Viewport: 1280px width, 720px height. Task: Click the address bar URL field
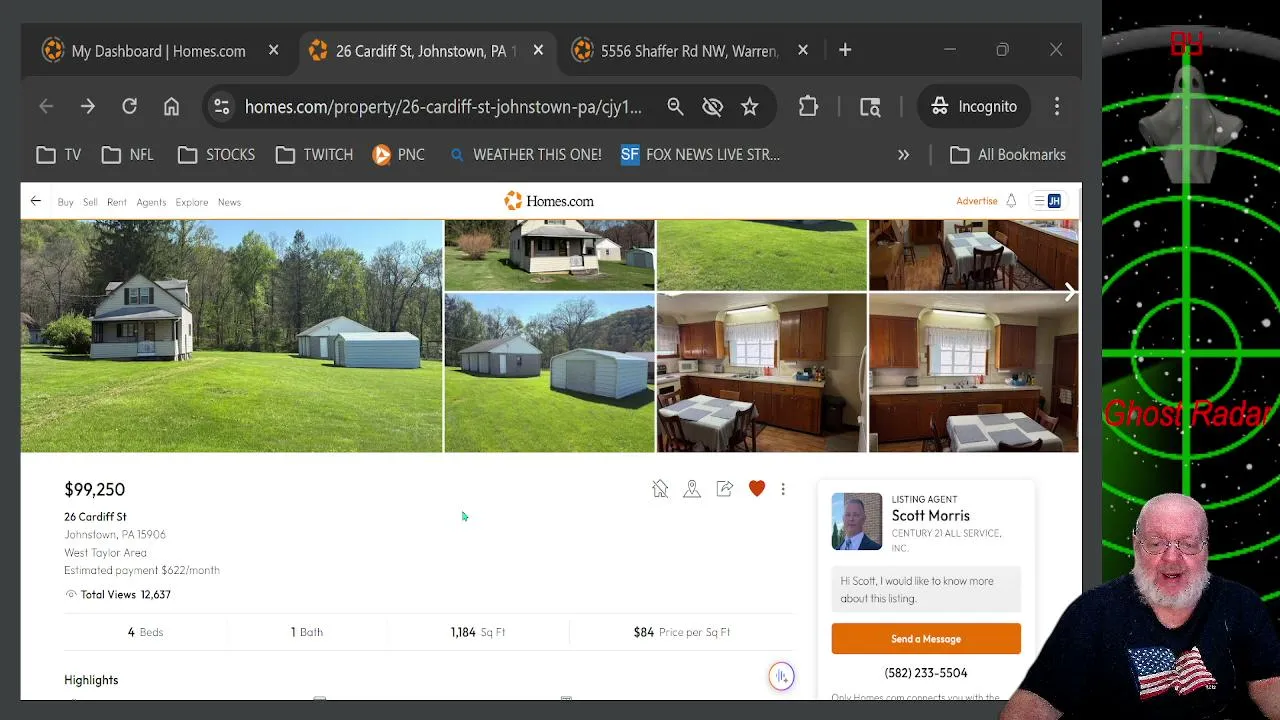(443, 106)
